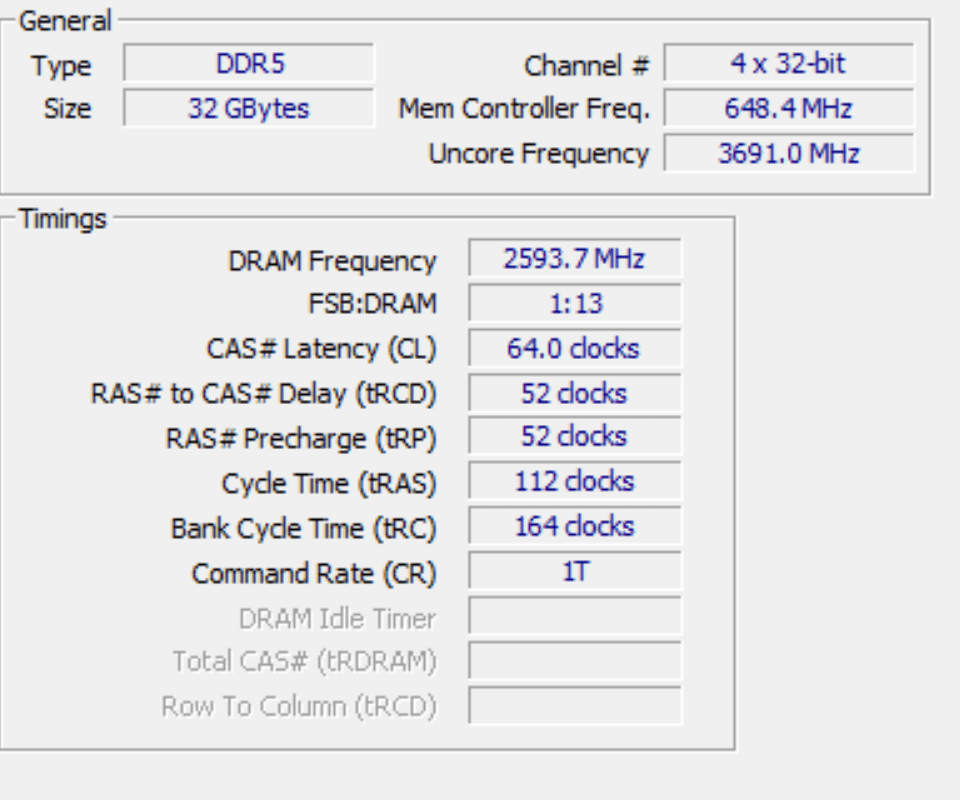Select the Cycle Time tRAS 112 clocks field
960x800 pixels.
[x=575, y=481]
